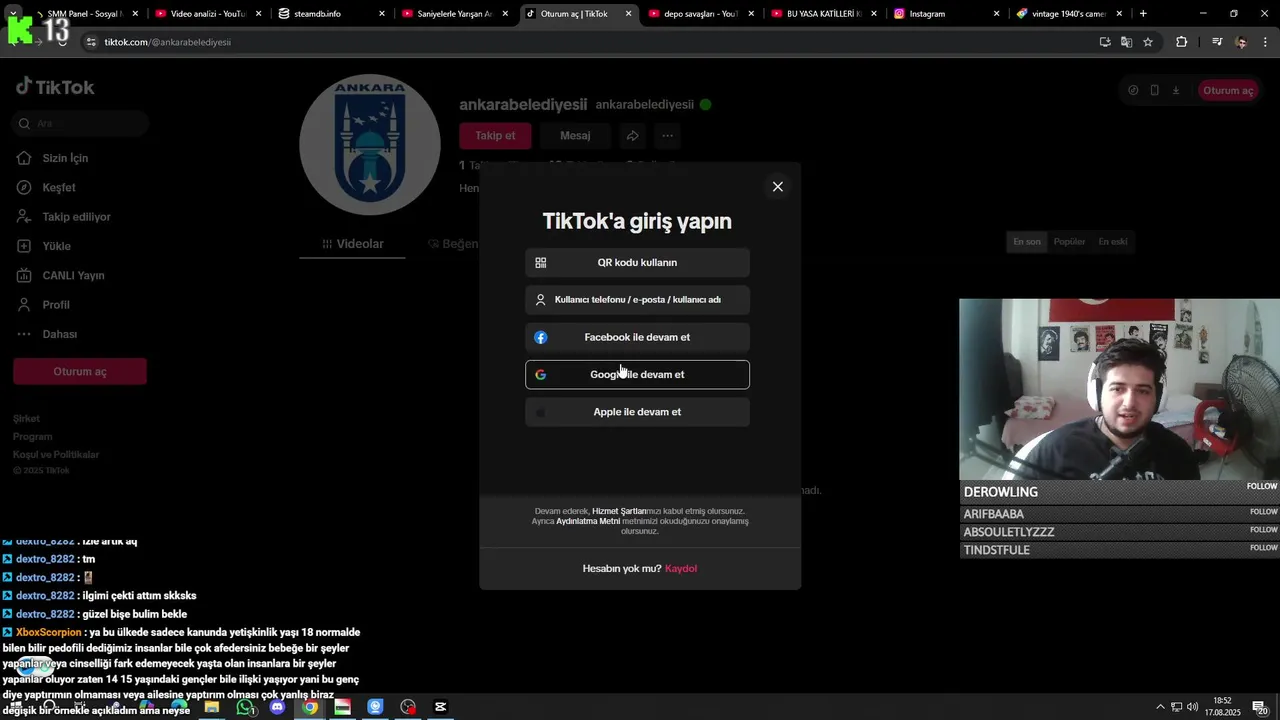Sort videos by En son
This screenshot has height=720, width=1280.
1027,242
